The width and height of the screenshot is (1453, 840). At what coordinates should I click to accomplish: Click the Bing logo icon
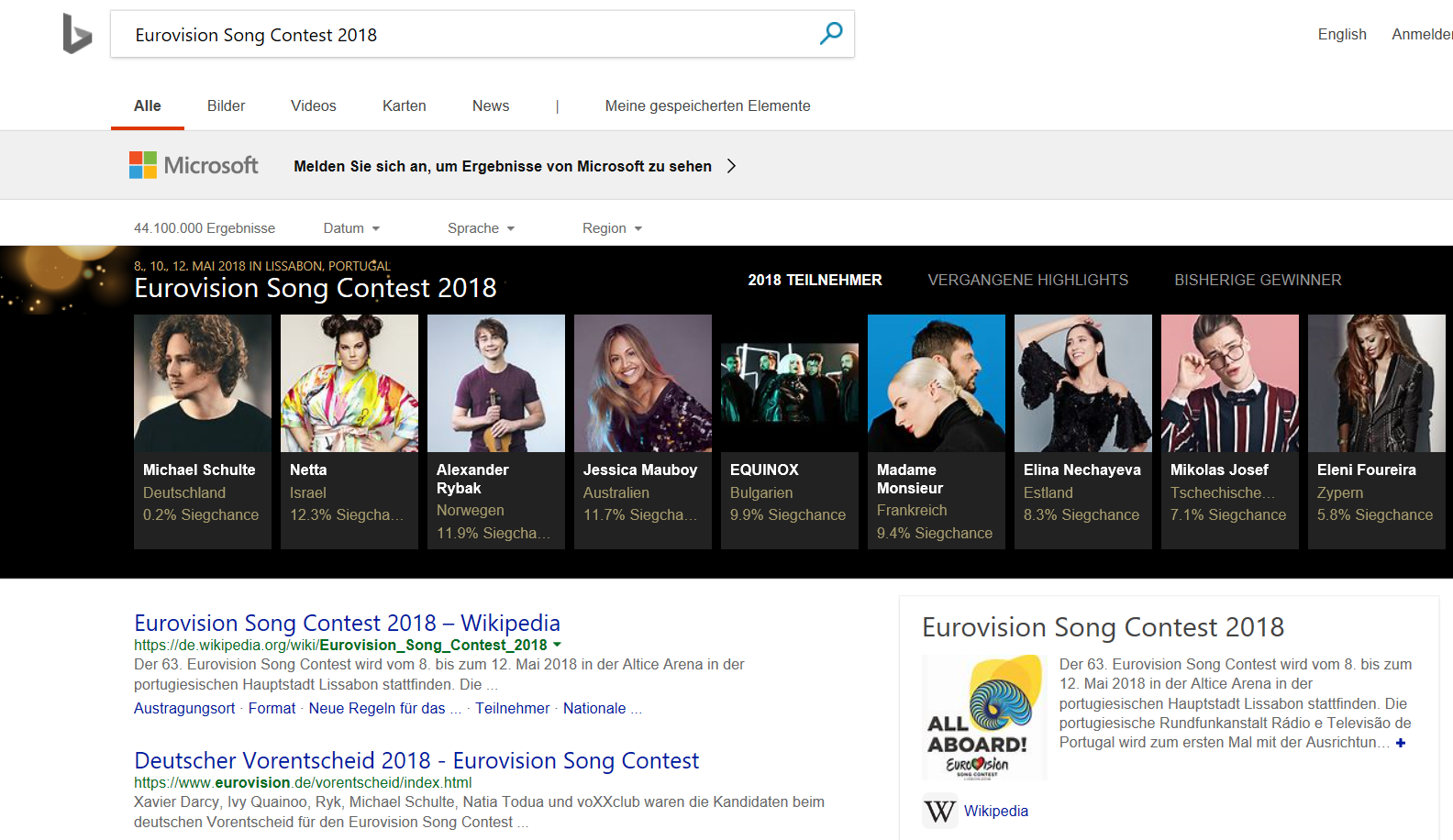tap(77, 34)
